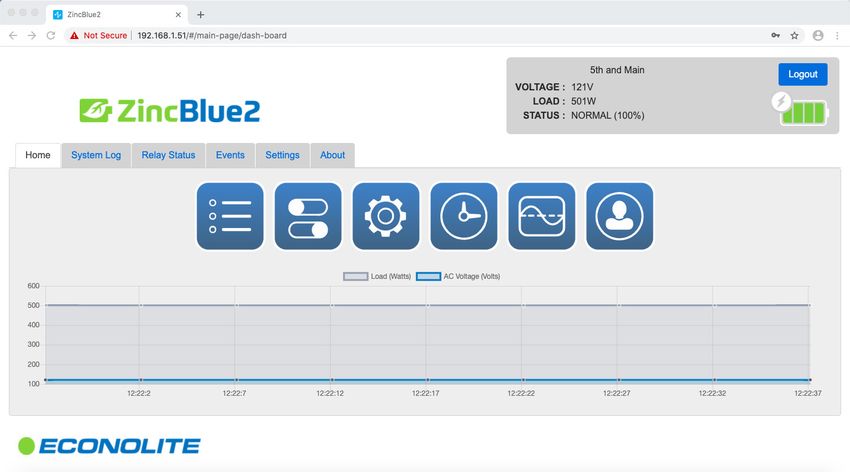The image size is (850, 472).
Task: Click the chart time label 12:22:27
Action: [617, 393]
